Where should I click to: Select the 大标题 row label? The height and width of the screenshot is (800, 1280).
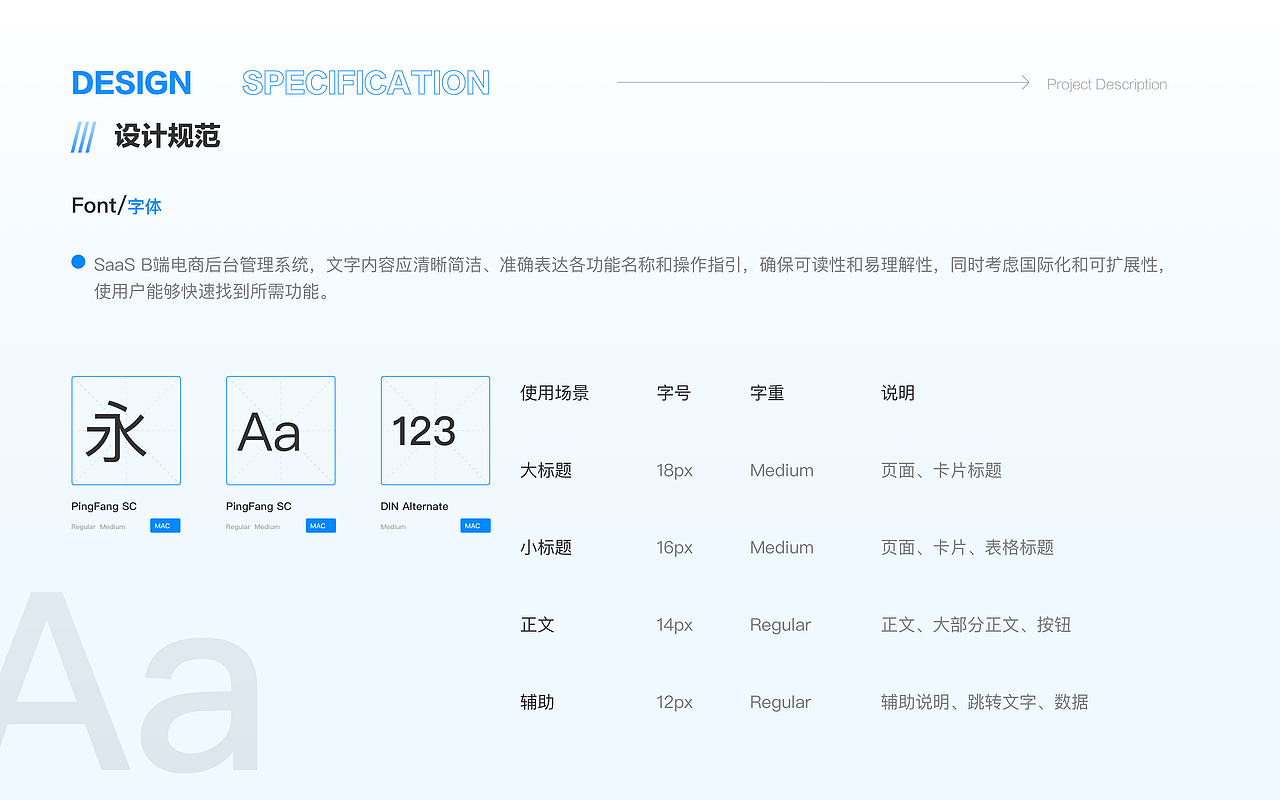tap(546, 470)
